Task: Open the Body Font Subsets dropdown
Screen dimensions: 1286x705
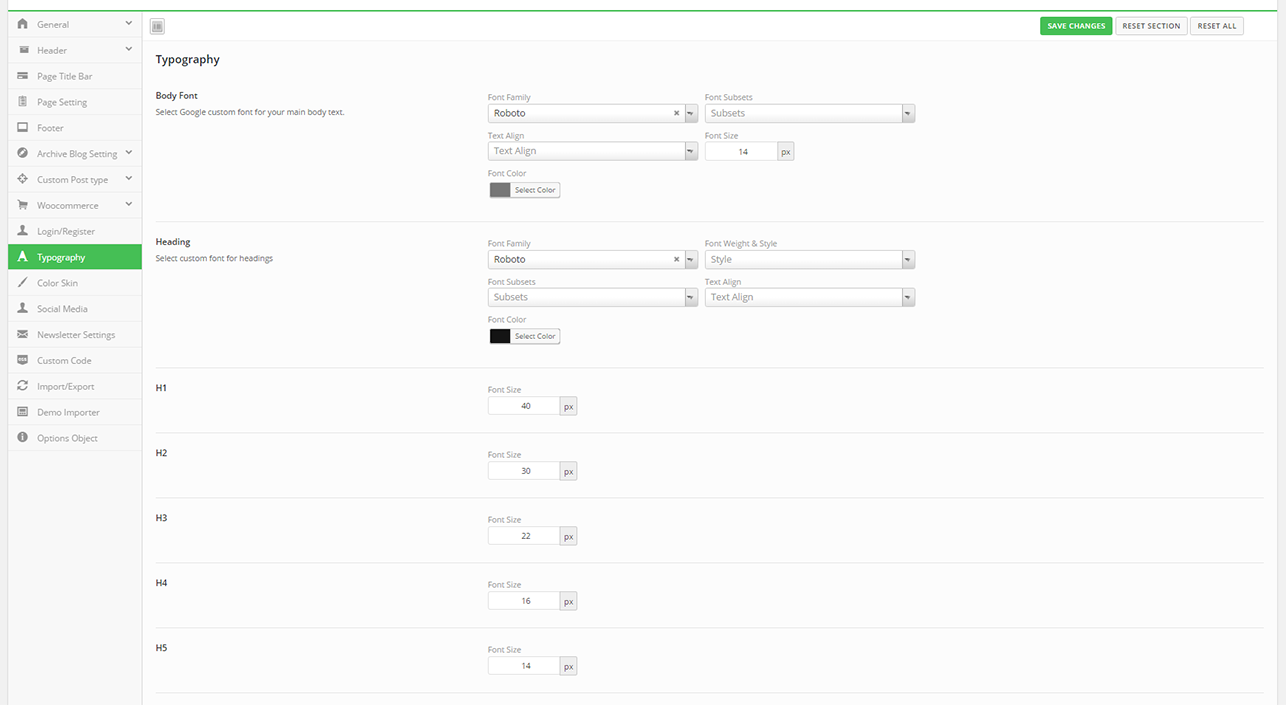Action: 809,113
